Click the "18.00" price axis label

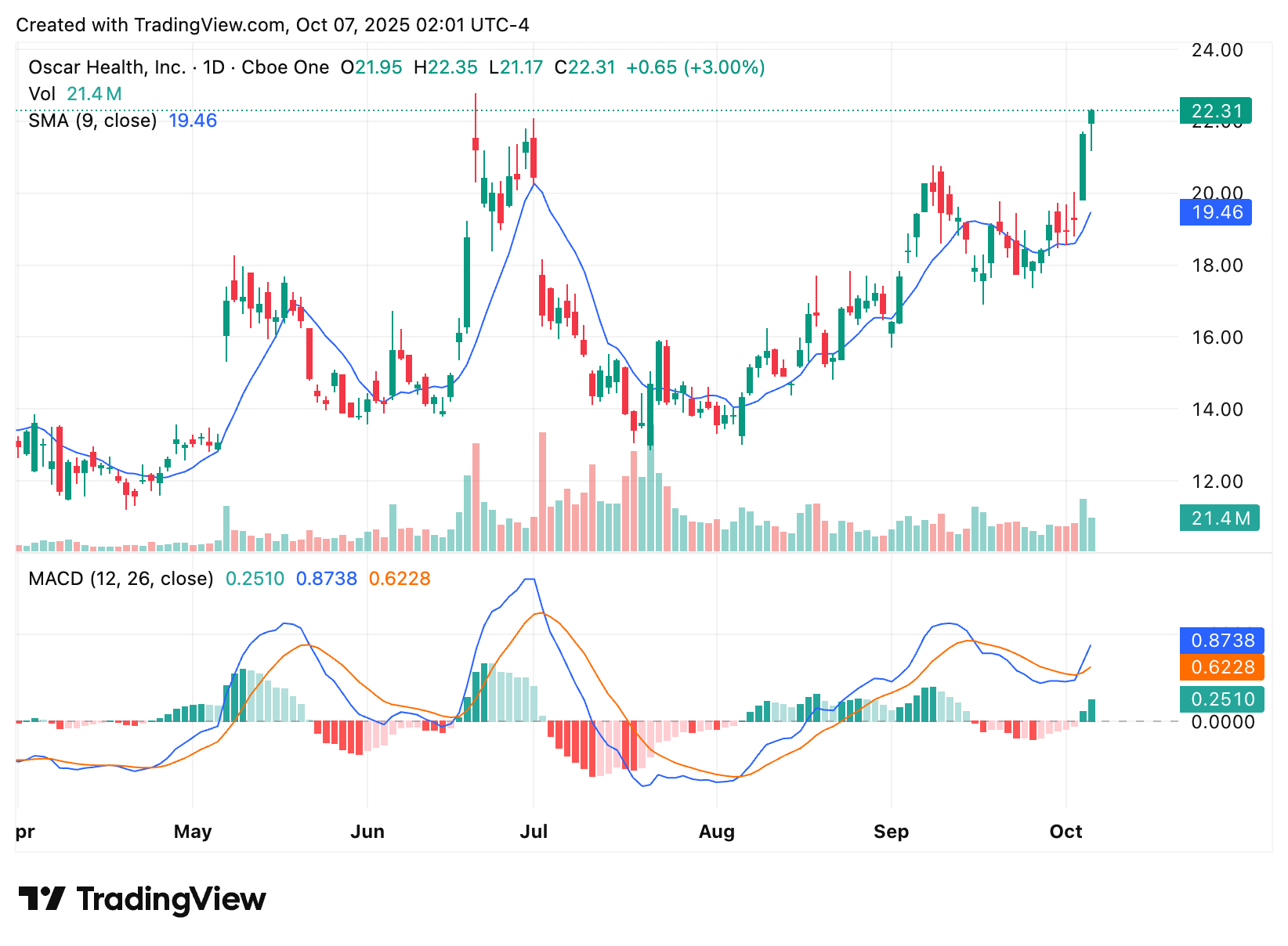tap(1217, 265)
